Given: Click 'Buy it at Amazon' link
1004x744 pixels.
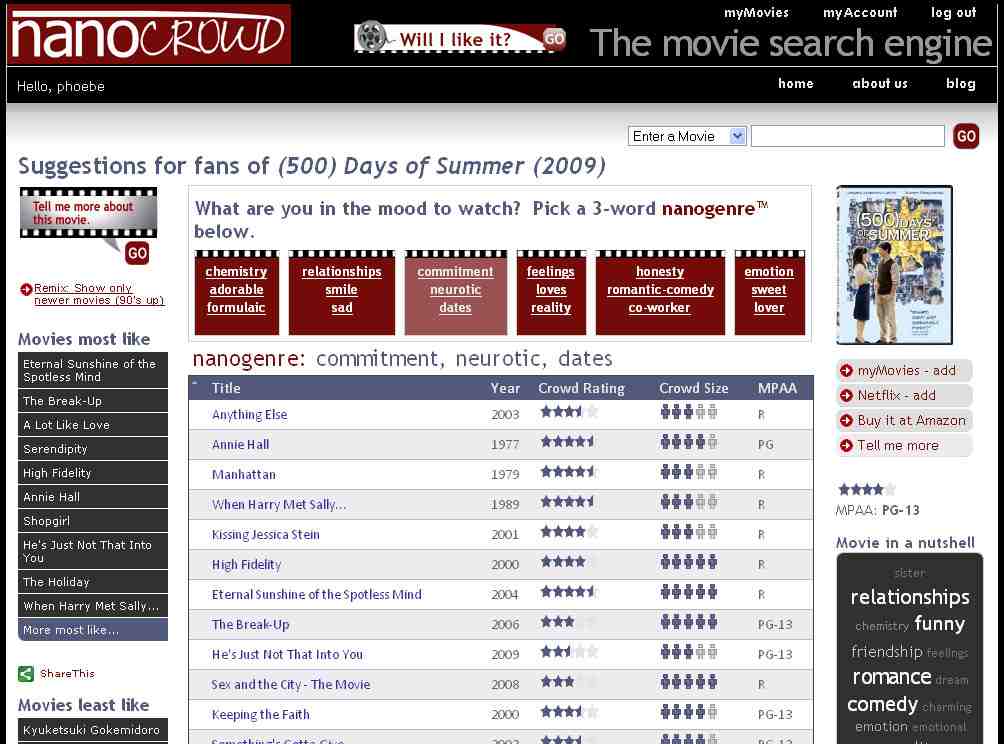Looking at the screenshot, I should click(x=911, y=421).
